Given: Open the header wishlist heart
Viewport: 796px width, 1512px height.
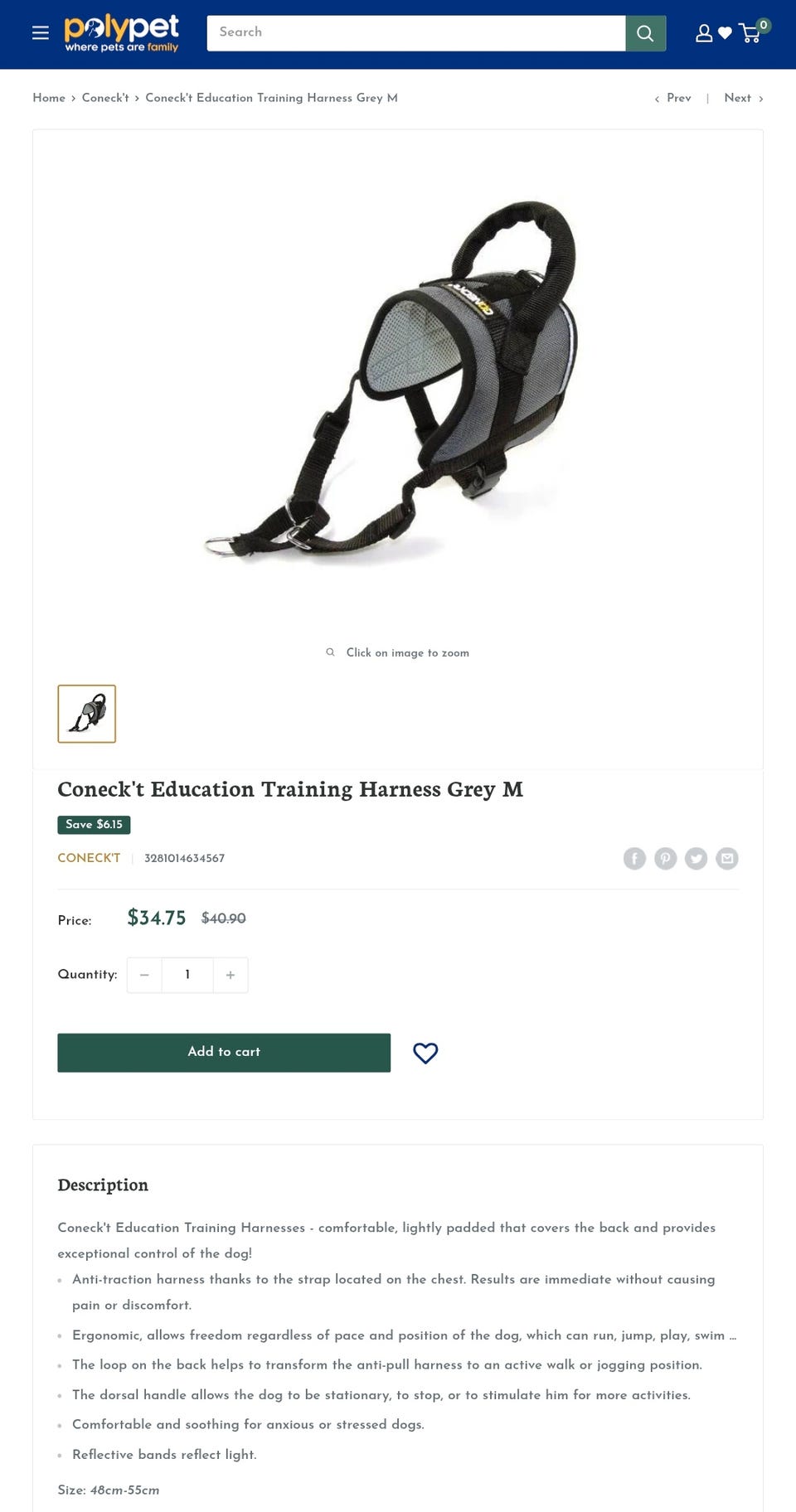Looking at the screenshot, I should point(725,33).
